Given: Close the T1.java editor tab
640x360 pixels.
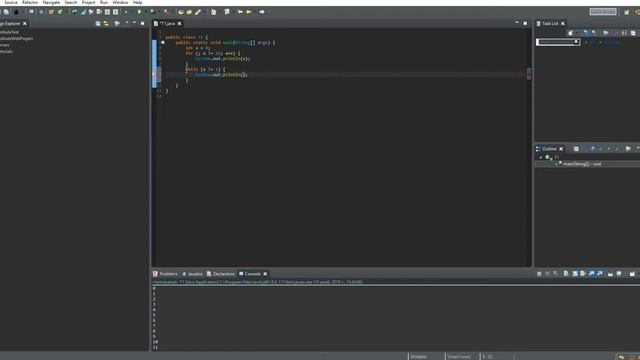Looking at the screenshot, I should click(x=180, y=24).
